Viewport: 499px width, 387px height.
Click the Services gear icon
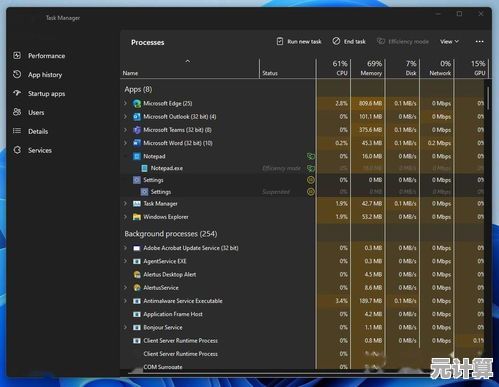17,150
